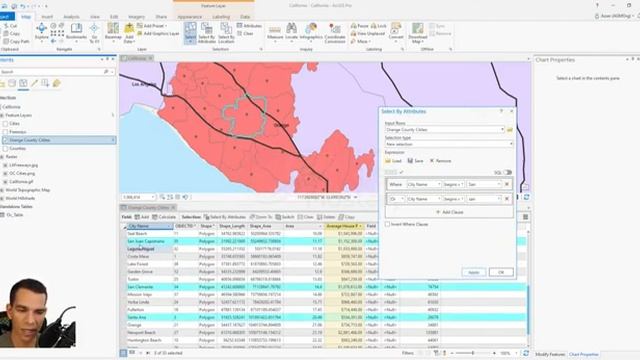Viewport: 640px width, 360px height.
Task: Open the Imagery ribbon tab
Action: point(137,17)
